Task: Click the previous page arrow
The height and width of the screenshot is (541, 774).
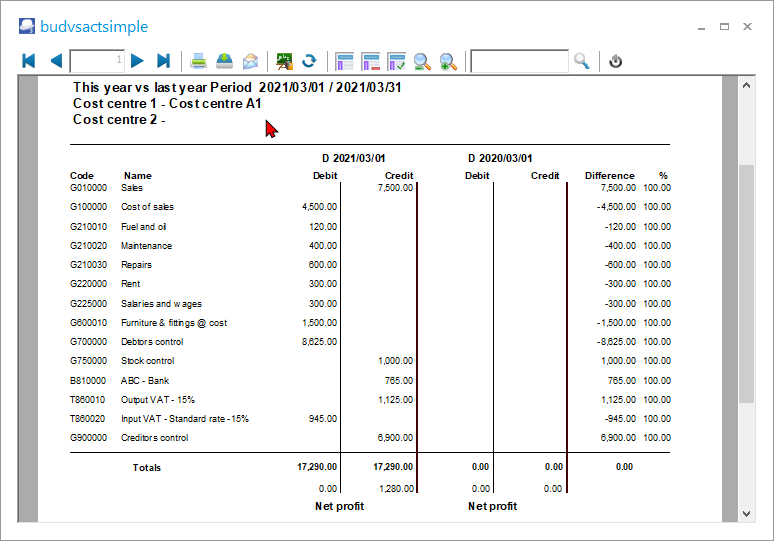Action: point(55,61)
